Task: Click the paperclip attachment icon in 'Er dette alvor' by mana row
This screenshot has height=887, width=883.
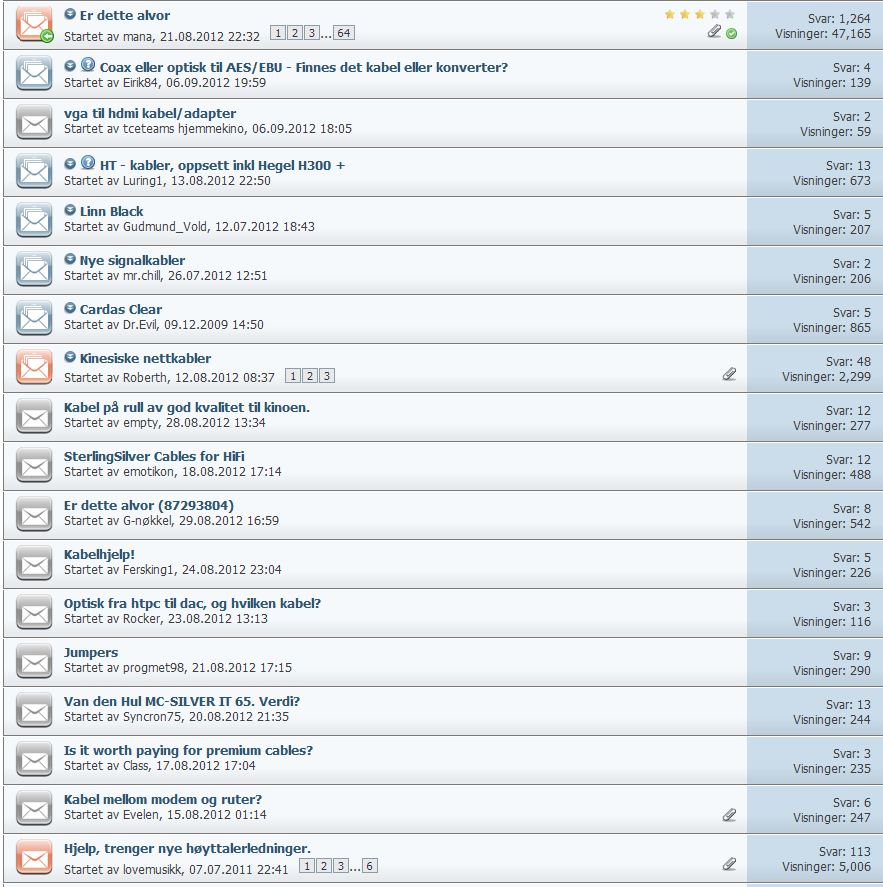Action: [x=714, y=32]
